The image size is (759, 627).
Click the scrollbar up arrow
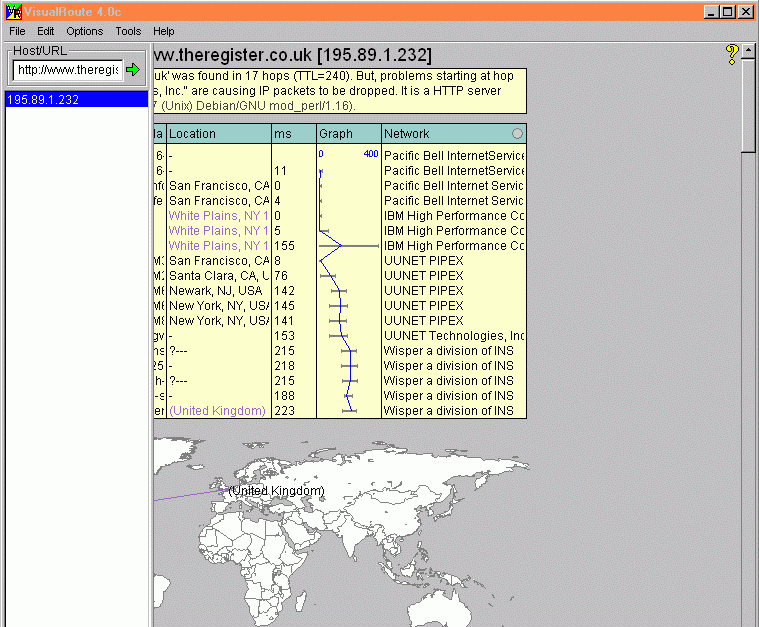[x=749, y=49]
